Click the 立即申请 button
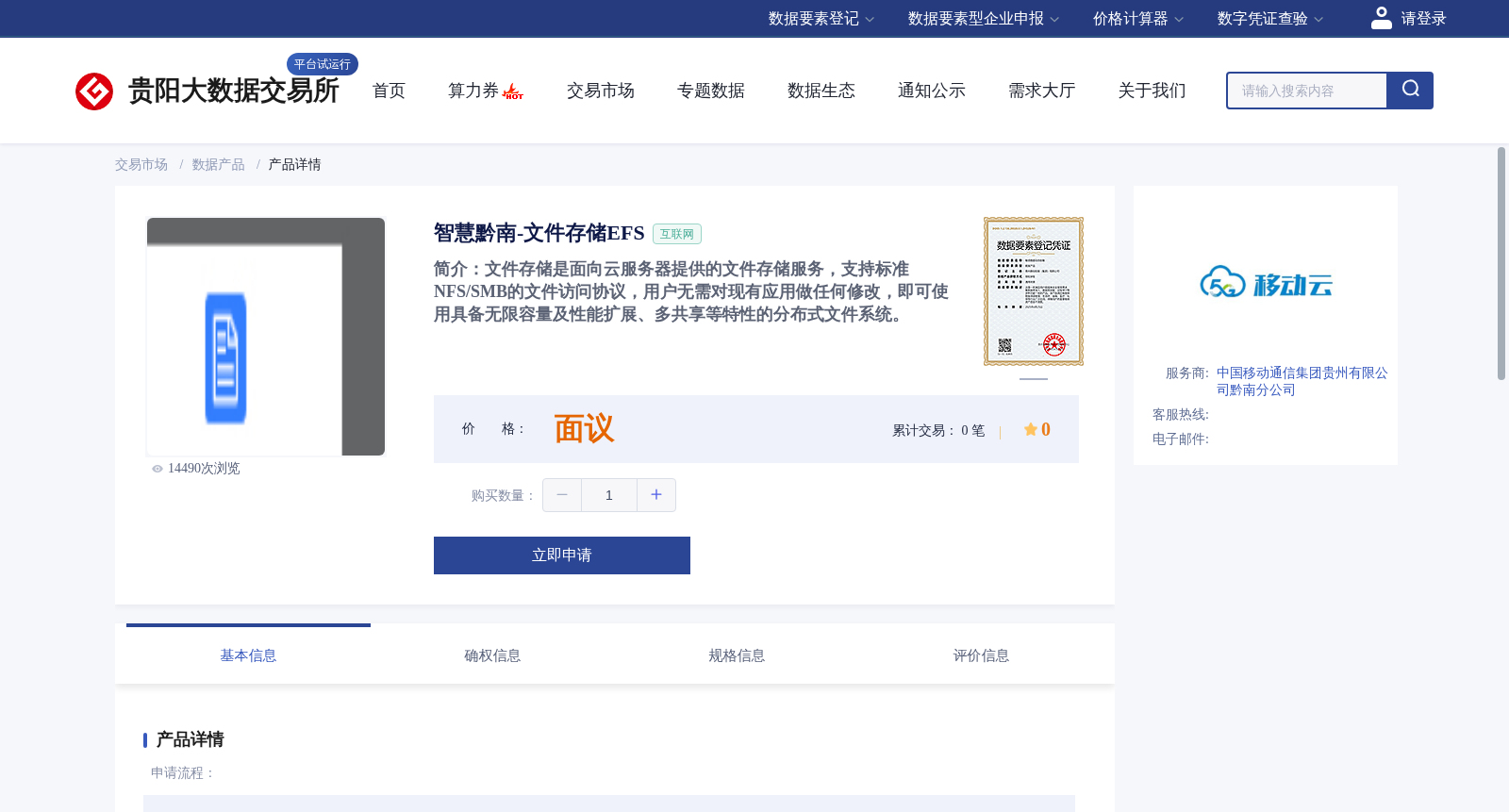The image size is (1509, 812). click(562, 555)
